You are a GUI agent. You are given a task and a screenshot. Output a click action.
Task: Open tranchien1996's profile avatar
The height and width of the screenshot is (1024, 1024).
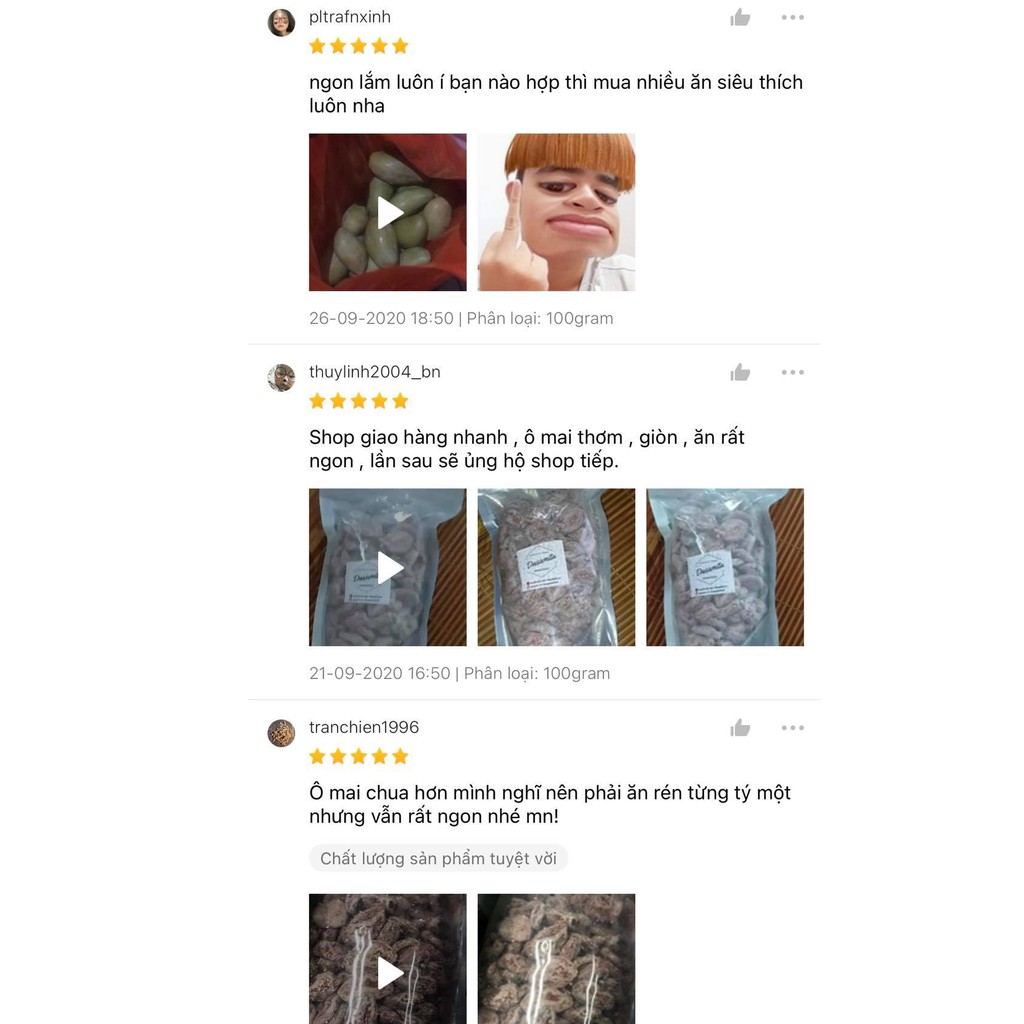click(x=281, y=733)
